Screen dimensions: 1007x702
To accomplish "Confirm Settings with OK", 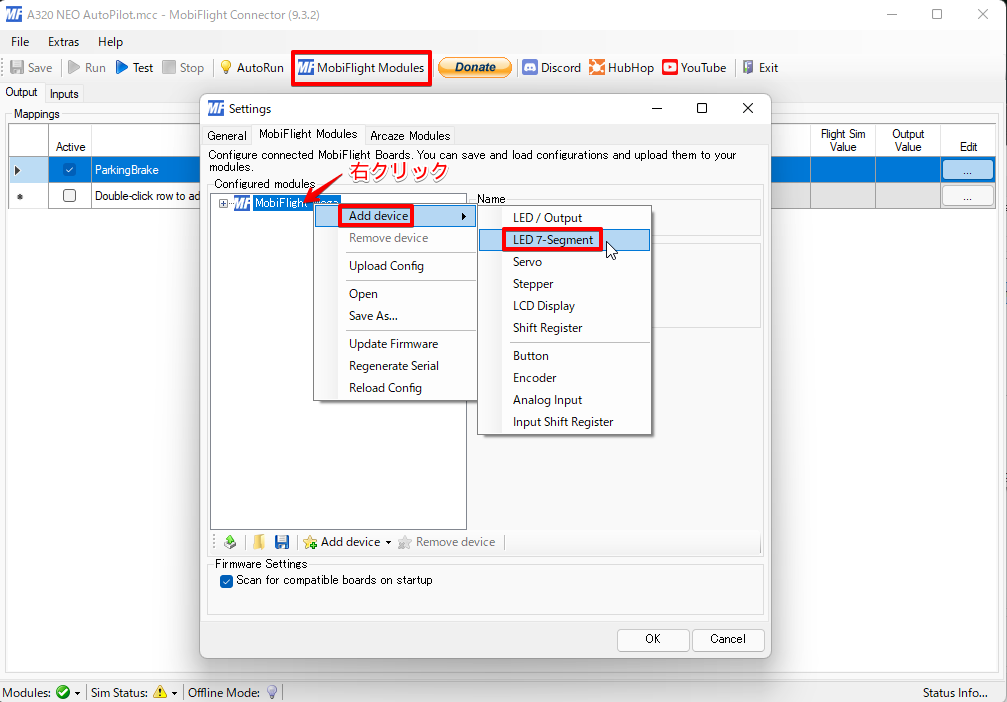I will [x=653, y=639].
